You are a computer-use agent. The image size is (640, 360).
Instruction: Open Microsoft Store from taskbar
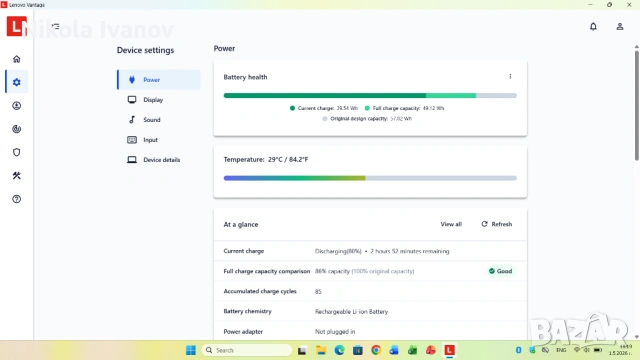358,350
